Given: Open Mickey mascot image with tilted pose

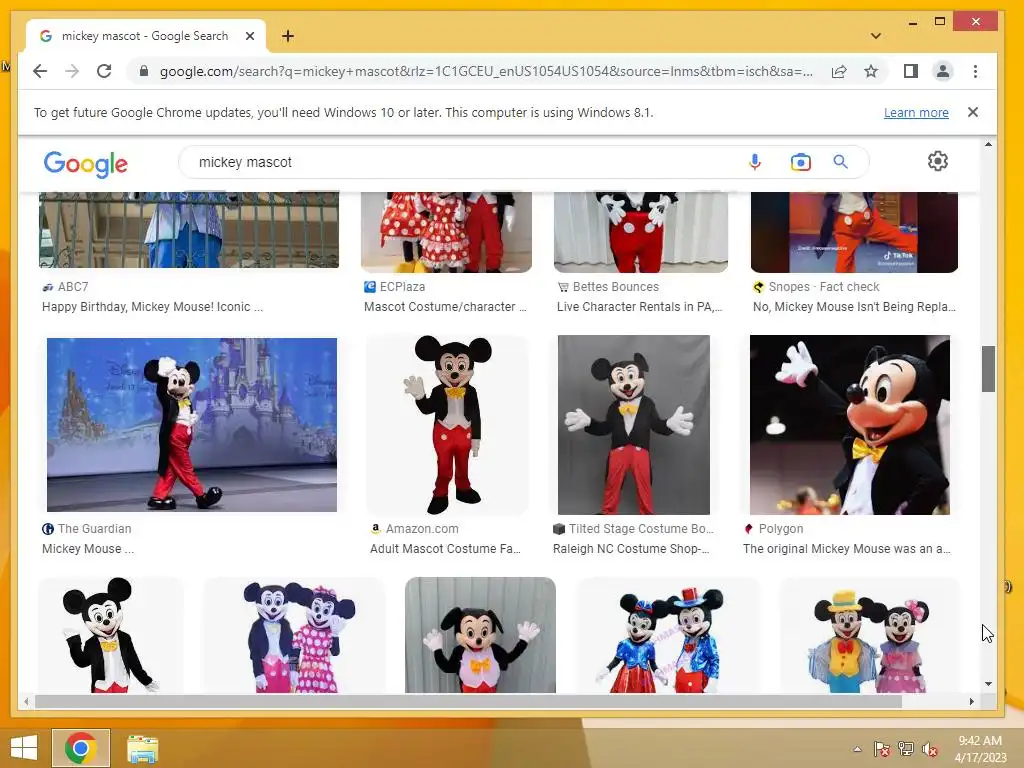Looking at the screenshot, I should pyautogui.click(x=110, y=635).
